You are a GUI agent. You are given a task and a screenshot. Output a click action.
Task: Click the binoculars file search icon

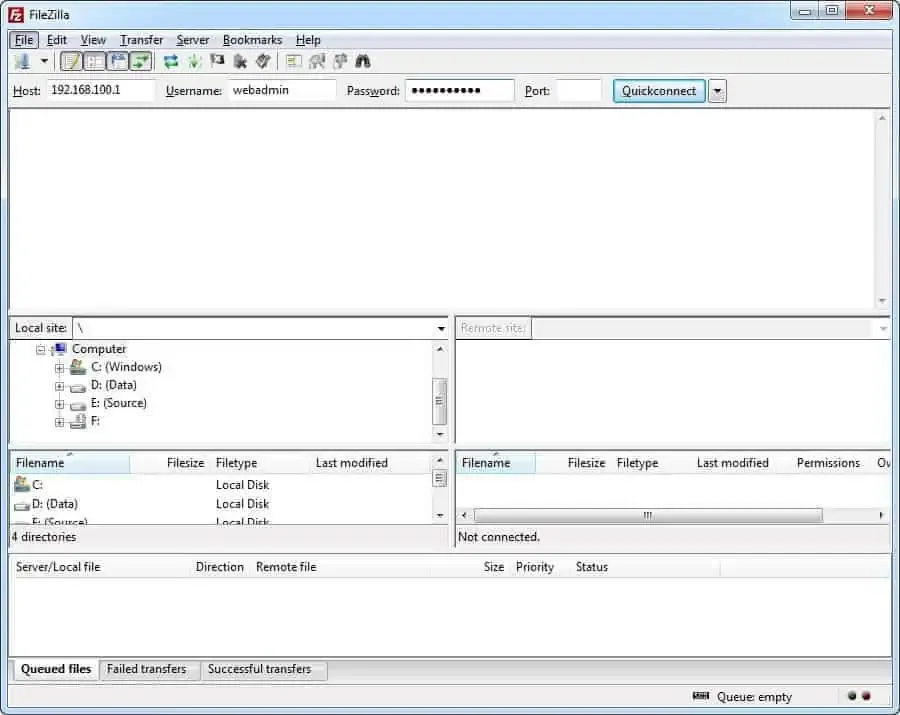[x=363, y=62]
